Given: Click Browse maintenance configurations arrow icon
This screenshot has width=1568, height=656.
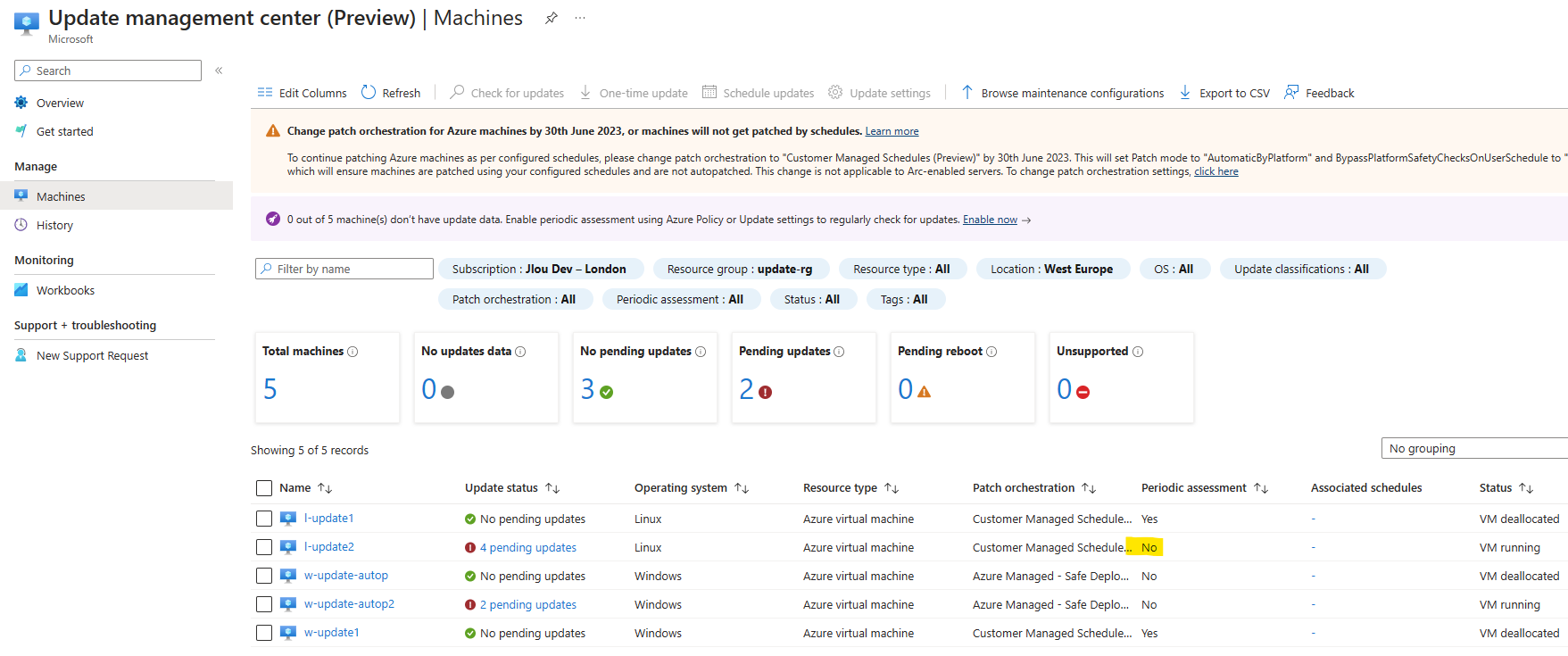Looking at the screenshot, I should (x=967, y=92).
